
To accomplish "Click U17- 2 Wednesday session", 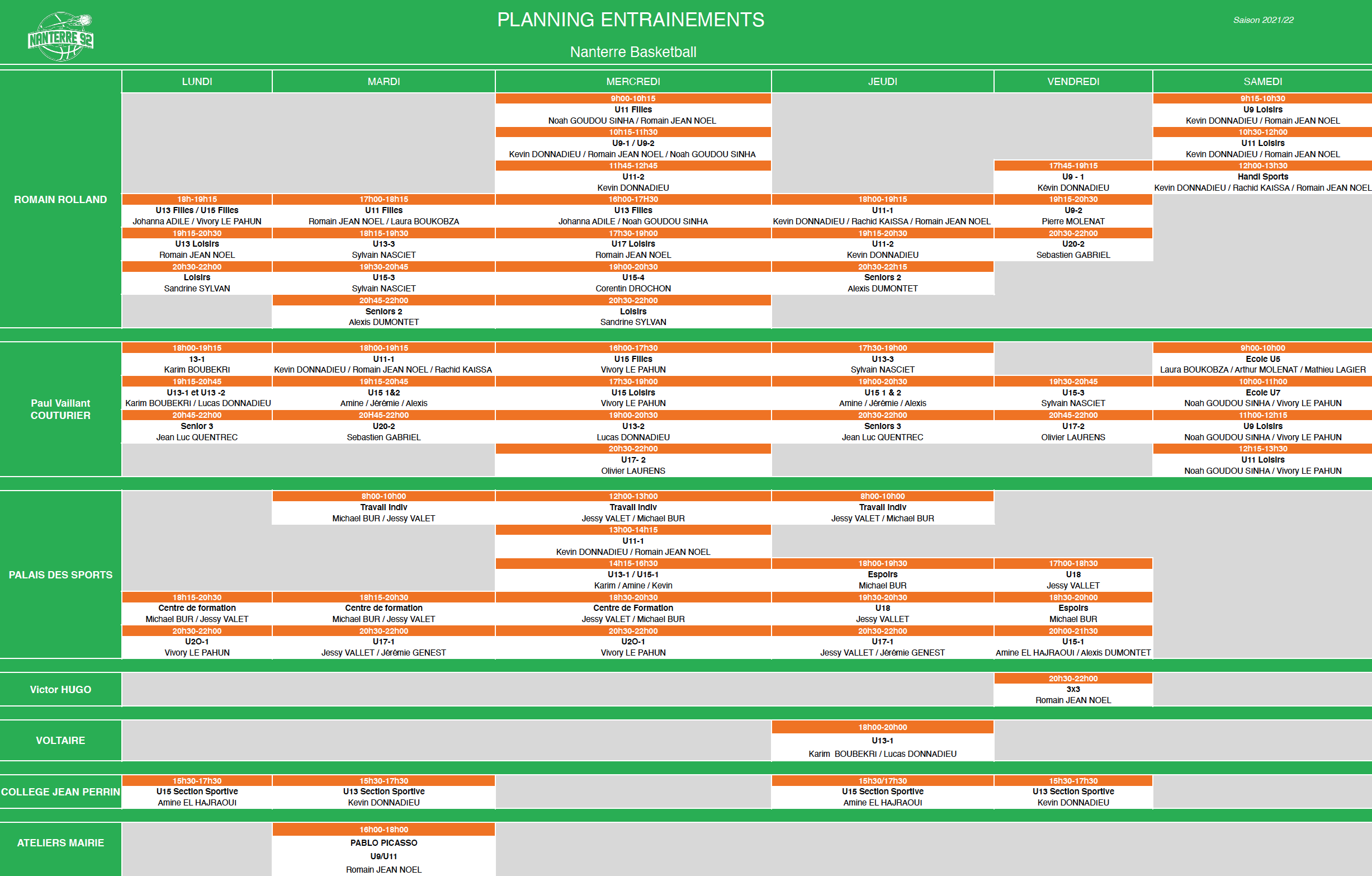I will (633, 460).
